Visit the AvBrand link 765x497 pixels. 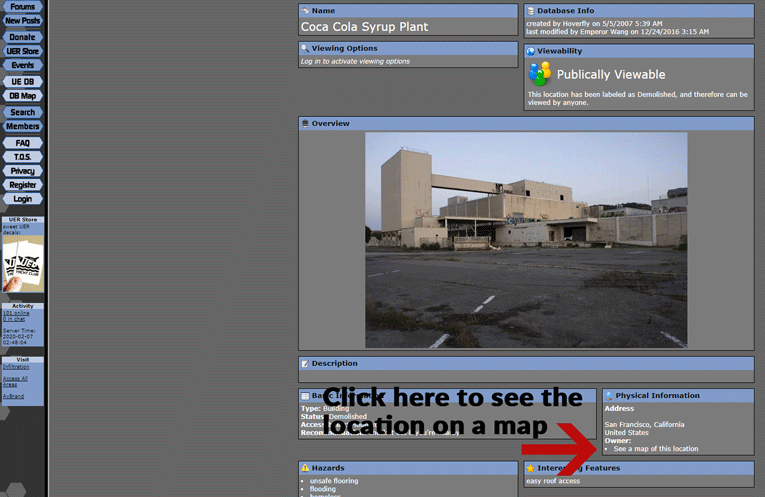13,396
